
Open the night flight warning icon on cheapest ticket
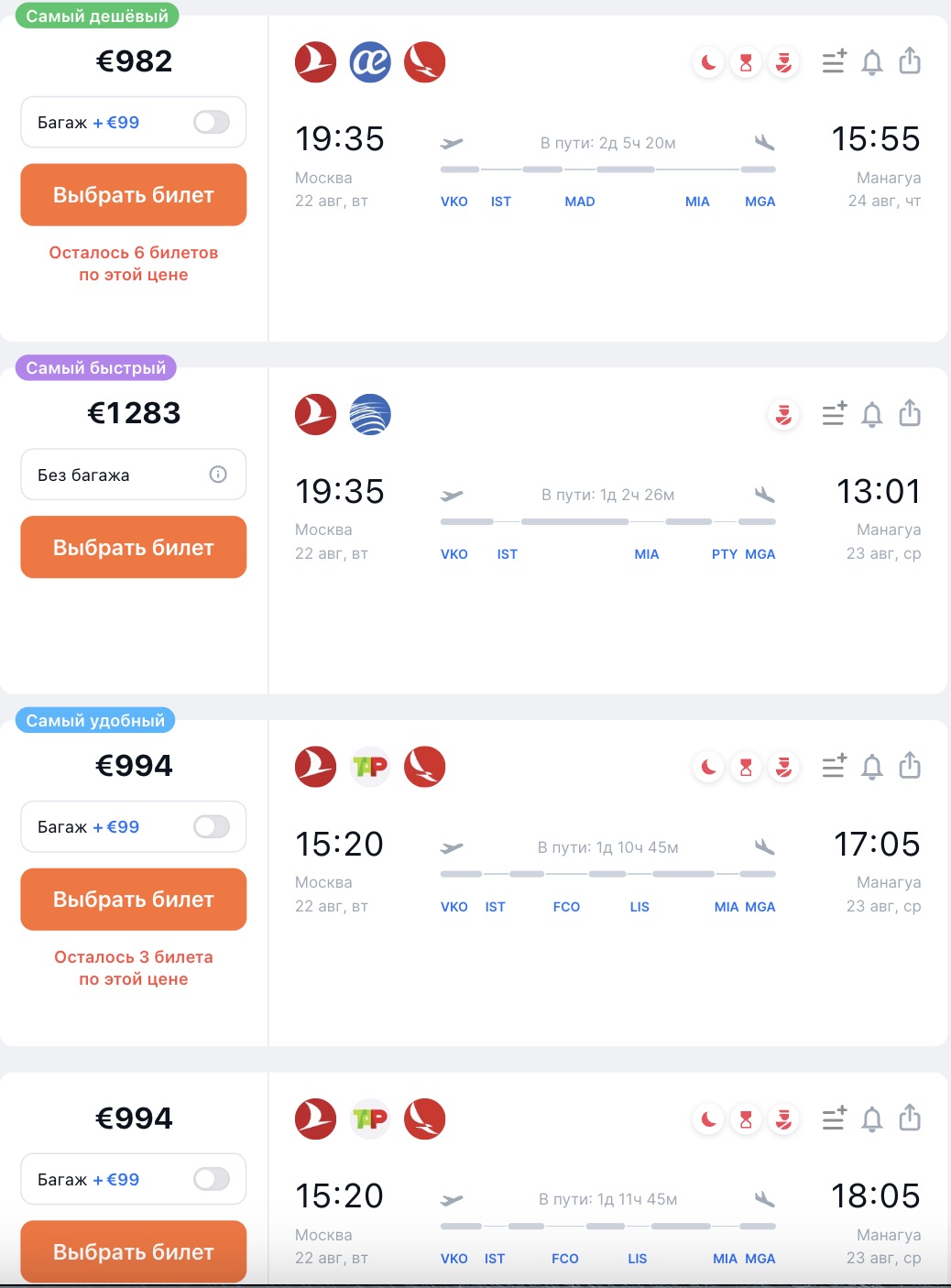tap(706, 63)
